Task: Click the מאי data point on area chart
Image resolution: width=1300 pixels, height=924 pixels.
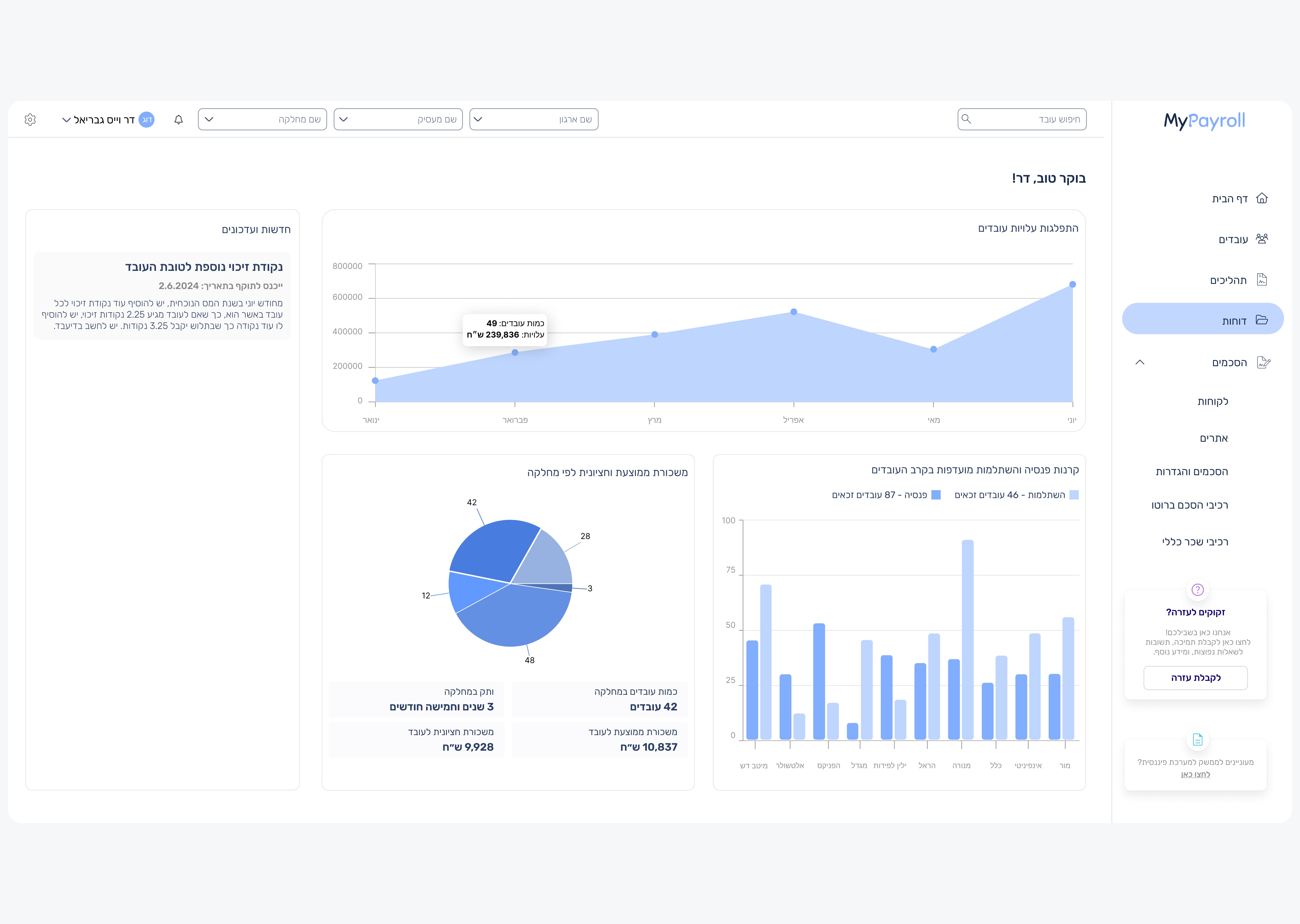Action: tap(933, 349)
